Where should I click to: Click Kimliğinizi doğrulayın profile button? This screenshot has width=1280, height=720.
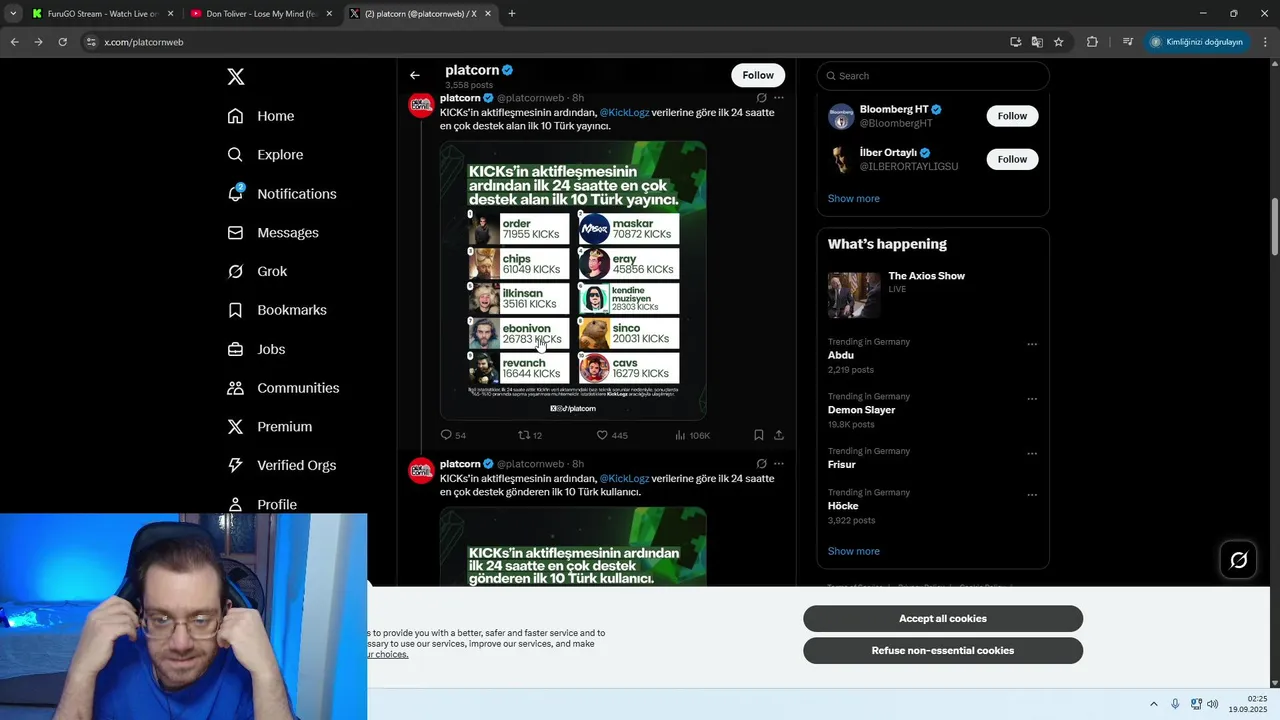[x=1196, y=42]
